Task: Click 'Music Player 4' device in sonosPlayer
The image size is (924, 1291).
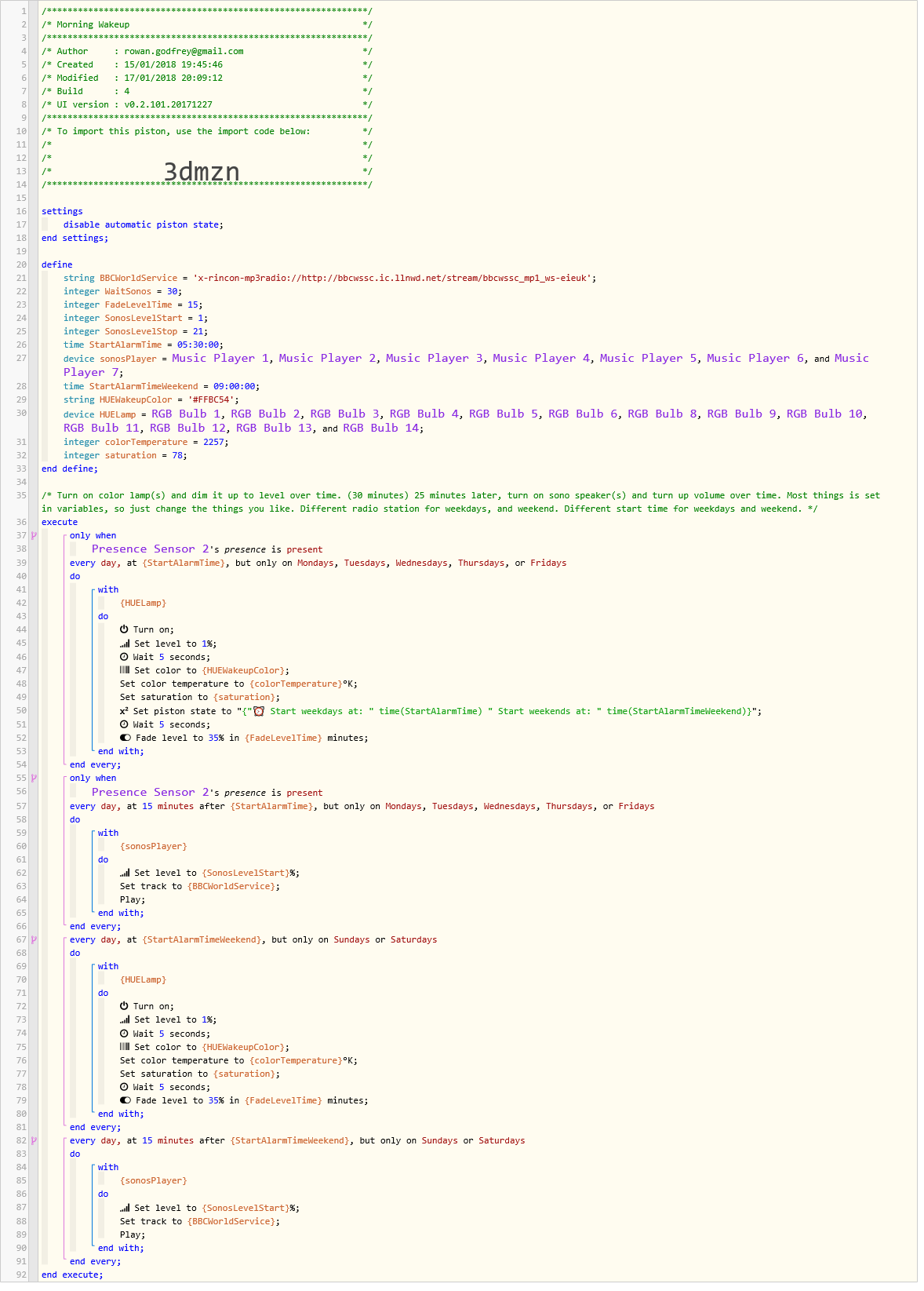Action: [x=541, y=358]
